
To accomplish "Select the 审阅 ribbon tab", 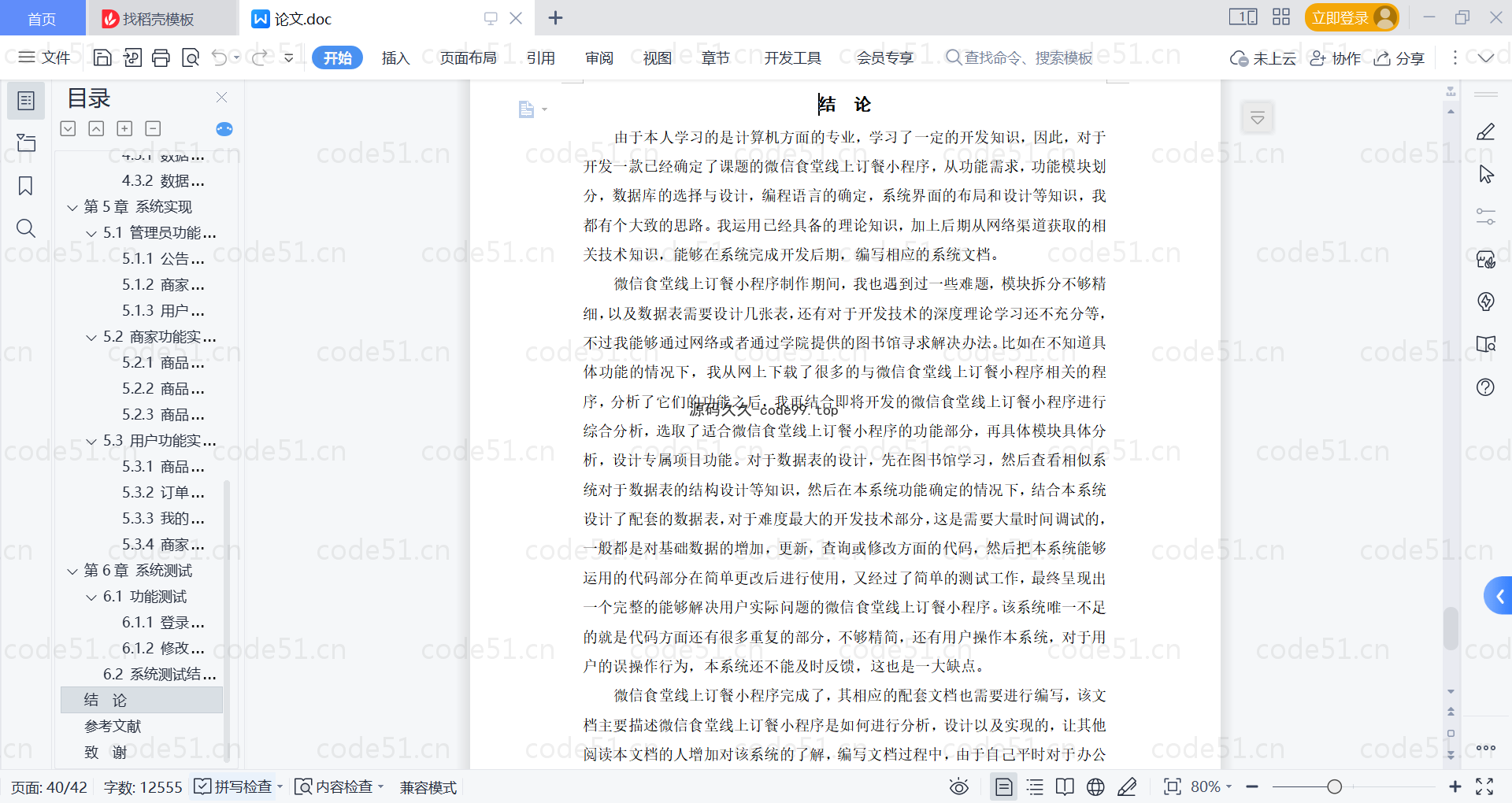I will click(599, 57).
